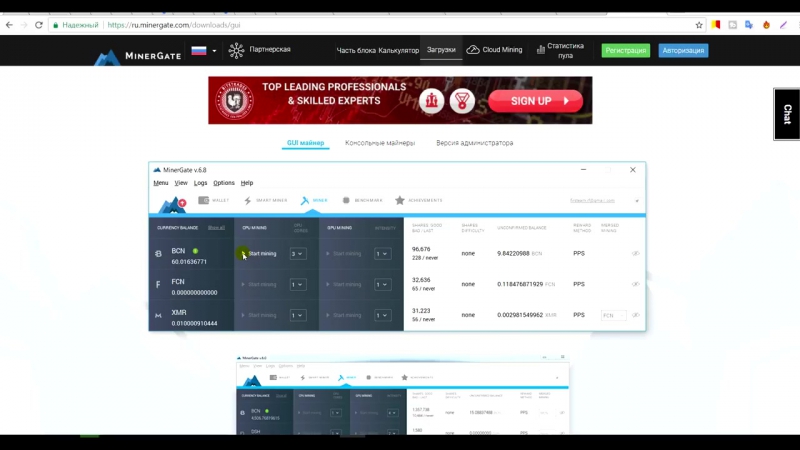The image size is (800, 450).
Task: Open Часть блока page
Action: (356, 51)
